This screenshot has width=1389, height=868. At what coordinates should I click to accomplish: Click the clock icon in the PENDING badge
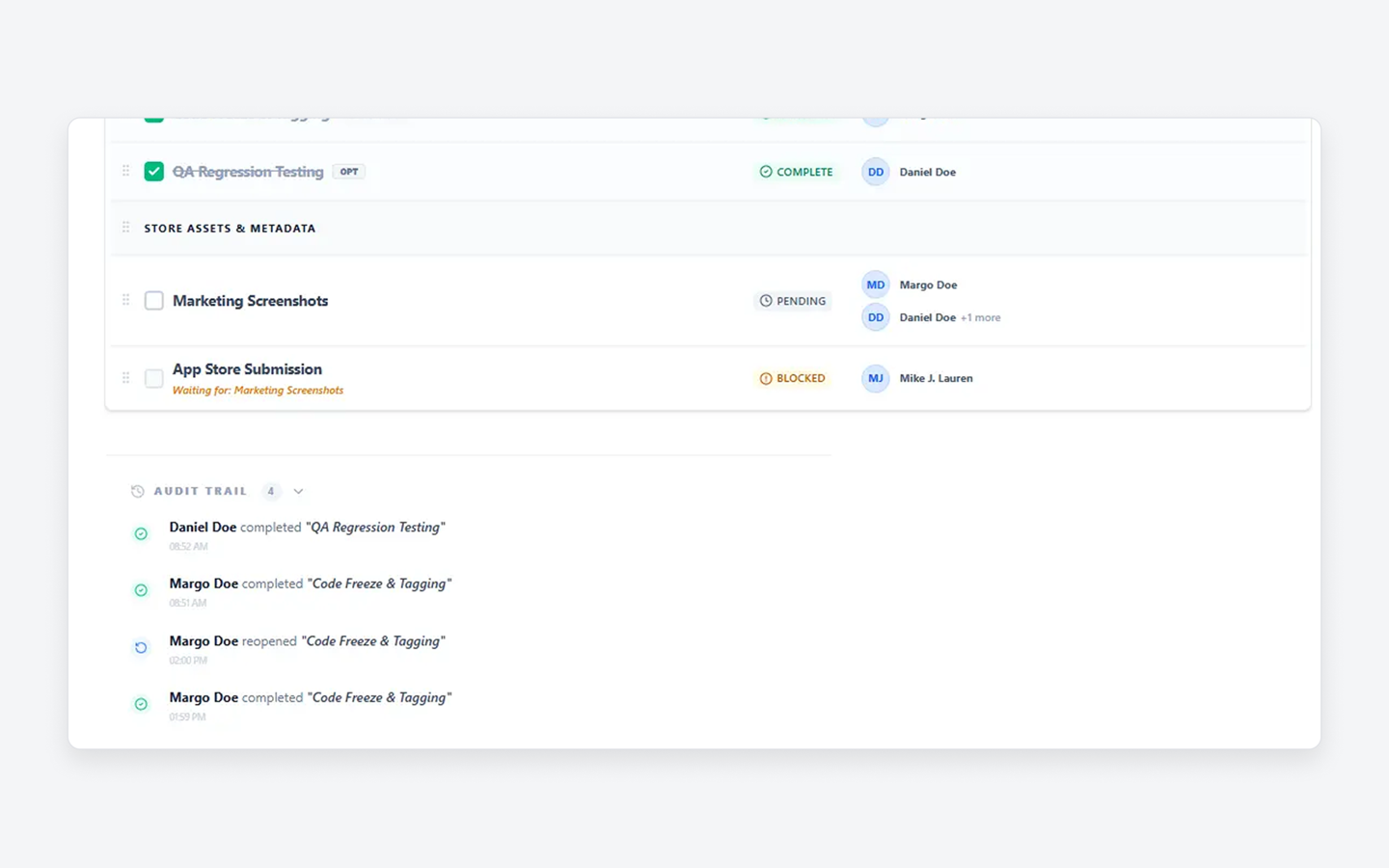765,301
